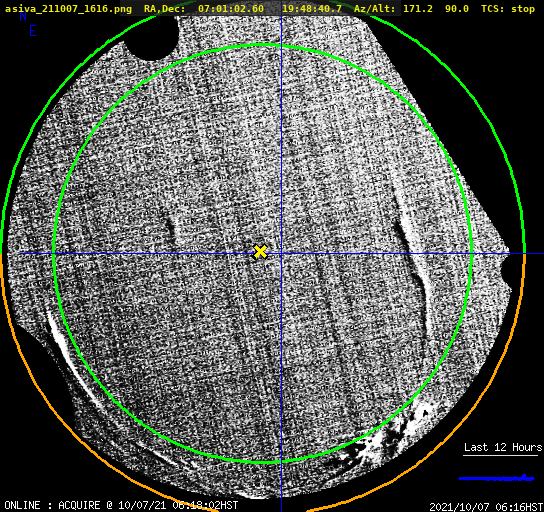Click the 2021/10/07 06:16HST timestamp
The width and height of the screenshot is (544, 512).
[x=486, y=507]
